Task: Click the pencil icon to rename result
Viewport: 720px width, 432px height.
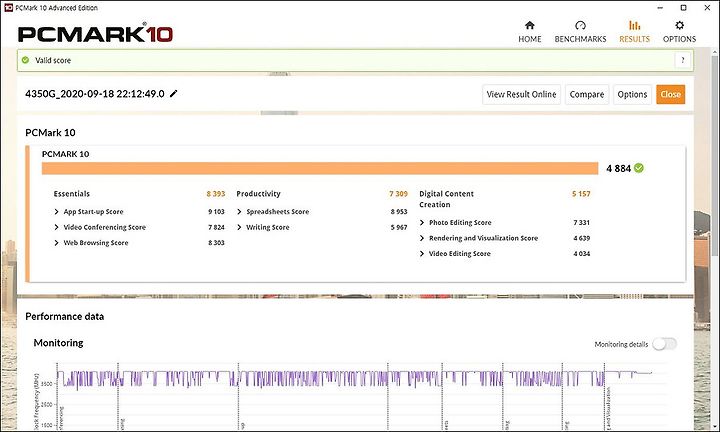Action: (174, 94)
